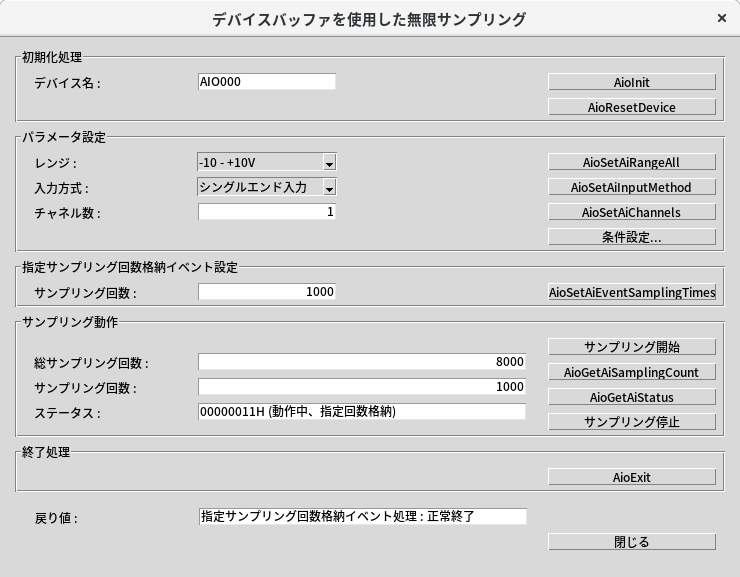The width and height of the screenshot is (740, 577).
Task: Focus the チャネル数 input field
Action: click(x=266, y=212)
